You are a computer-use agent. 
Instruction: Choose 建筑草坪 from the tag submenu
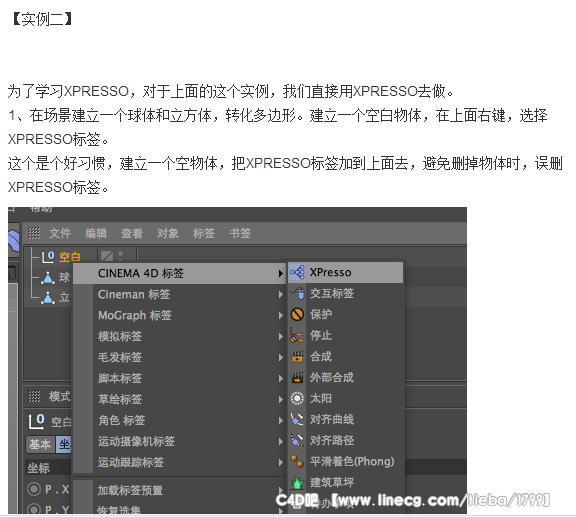(x=345, y=482)
